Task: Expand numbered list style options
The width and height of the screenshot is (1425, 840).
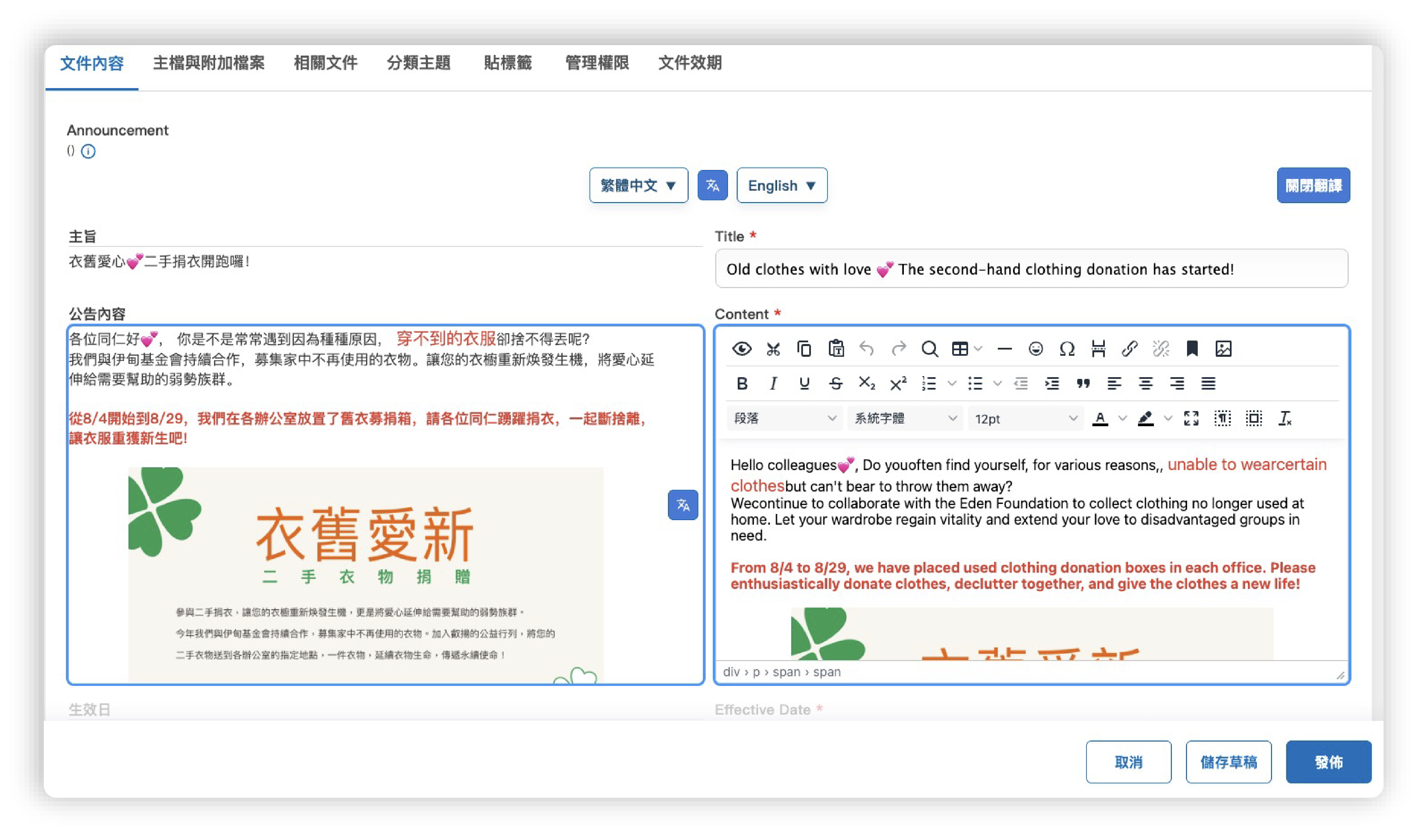Action: pyautogui.click(x=952, y=384)
